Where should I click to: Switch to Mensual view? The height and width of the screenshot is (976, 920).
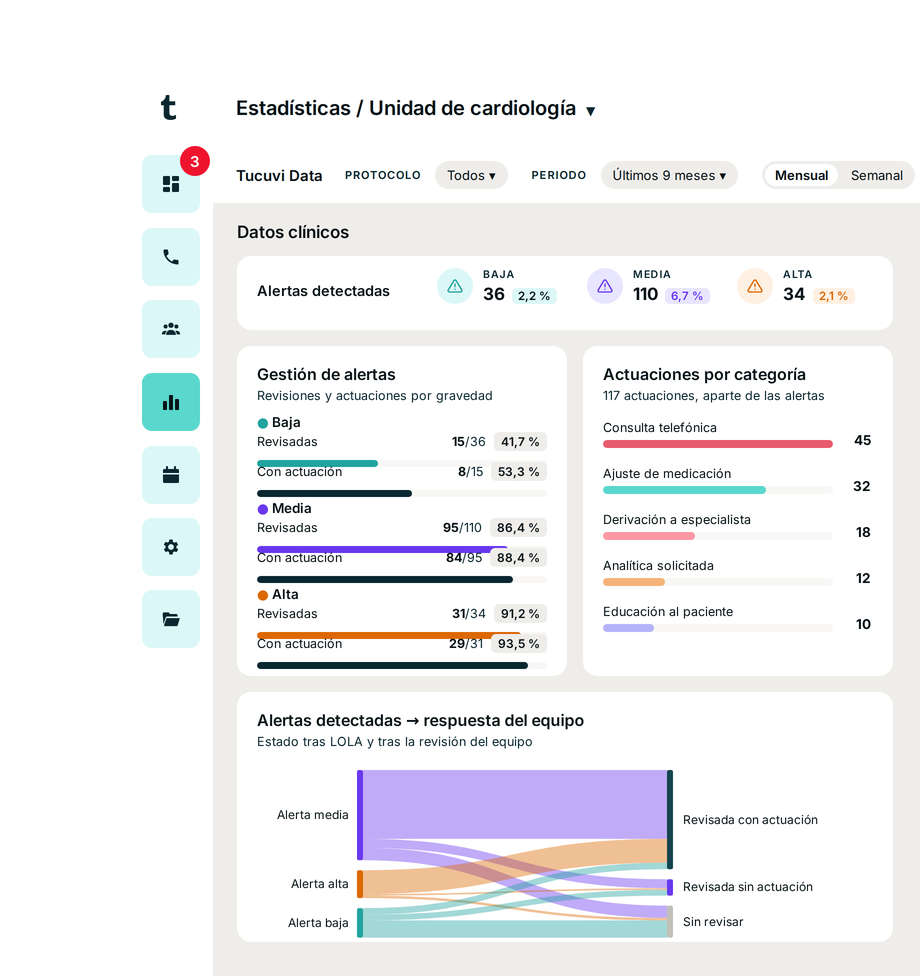click(801, 176)
